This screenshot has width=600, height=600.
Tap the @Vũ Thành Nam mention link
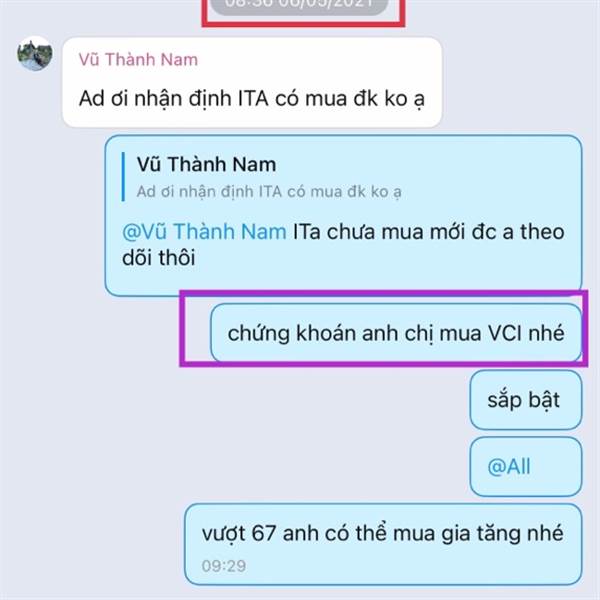click(x=204, y=232)
